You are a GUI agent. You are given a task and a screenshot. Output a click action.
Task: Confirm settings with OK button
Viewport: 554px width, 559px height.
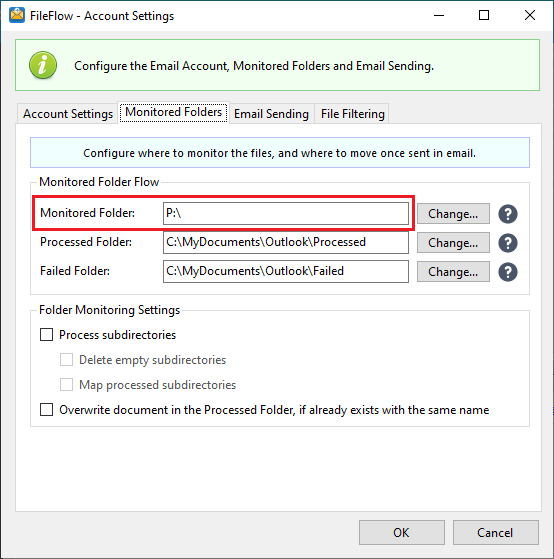(x=402, y=532)
